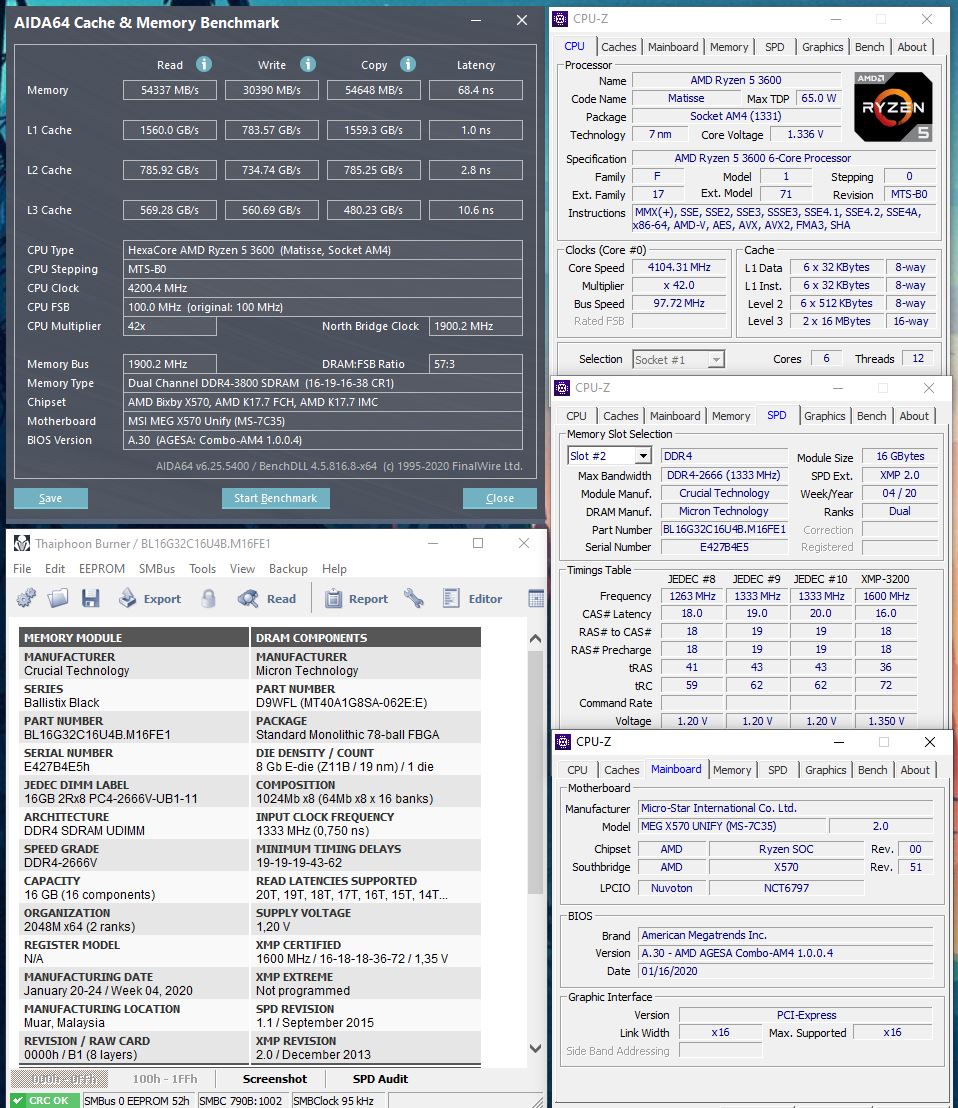Switch to Caches tab in top CPU-Z window
Viewport: 958px width, 1108px height.
tap(619, 47)
